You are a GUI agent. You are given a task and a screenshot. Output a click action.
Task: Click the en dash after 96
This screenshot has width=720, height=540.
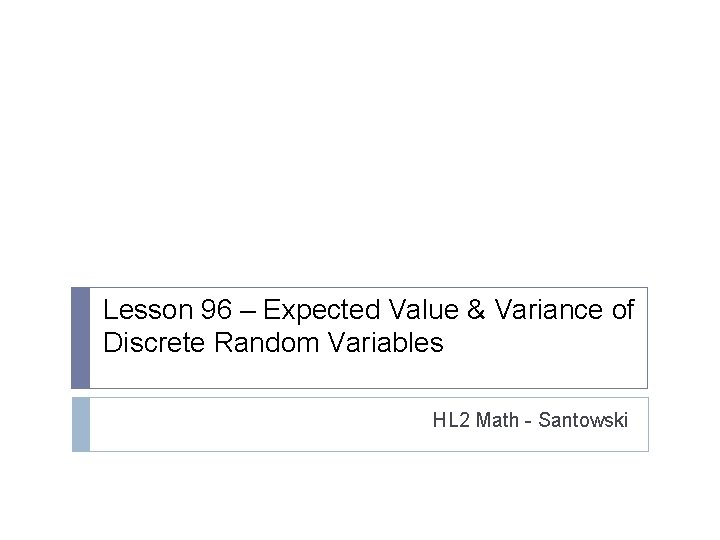tap(248, 311)
